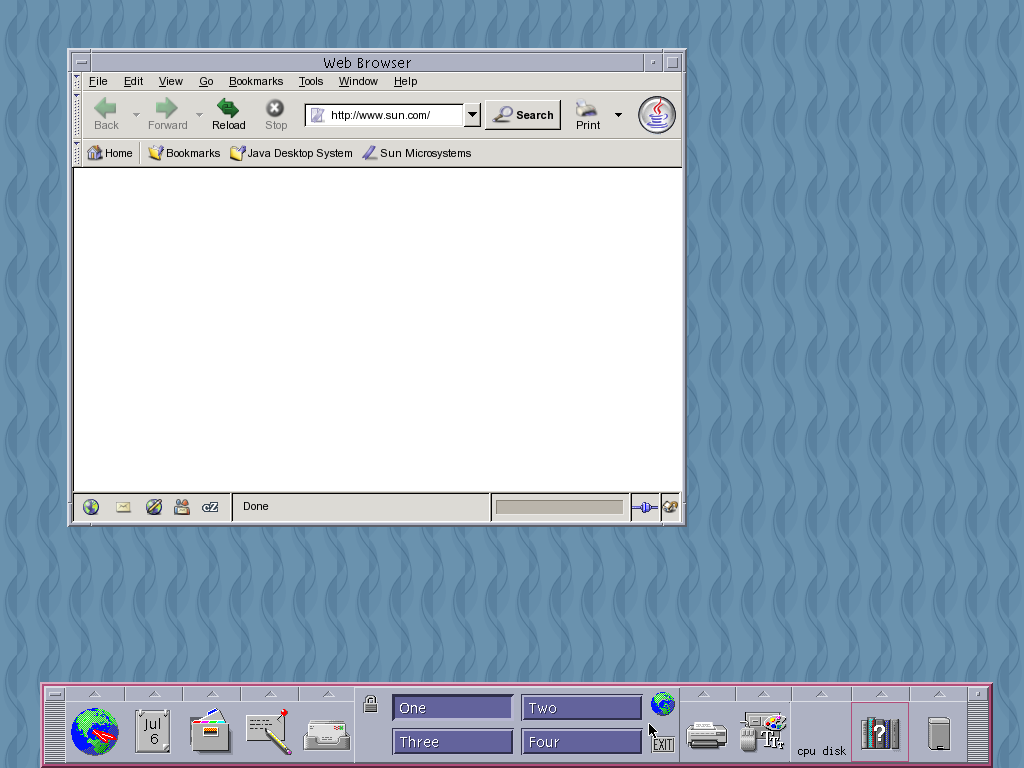Open the Forward history dropdown arrow
Viewport: 1024px width, 768px height.
[199, 115]
